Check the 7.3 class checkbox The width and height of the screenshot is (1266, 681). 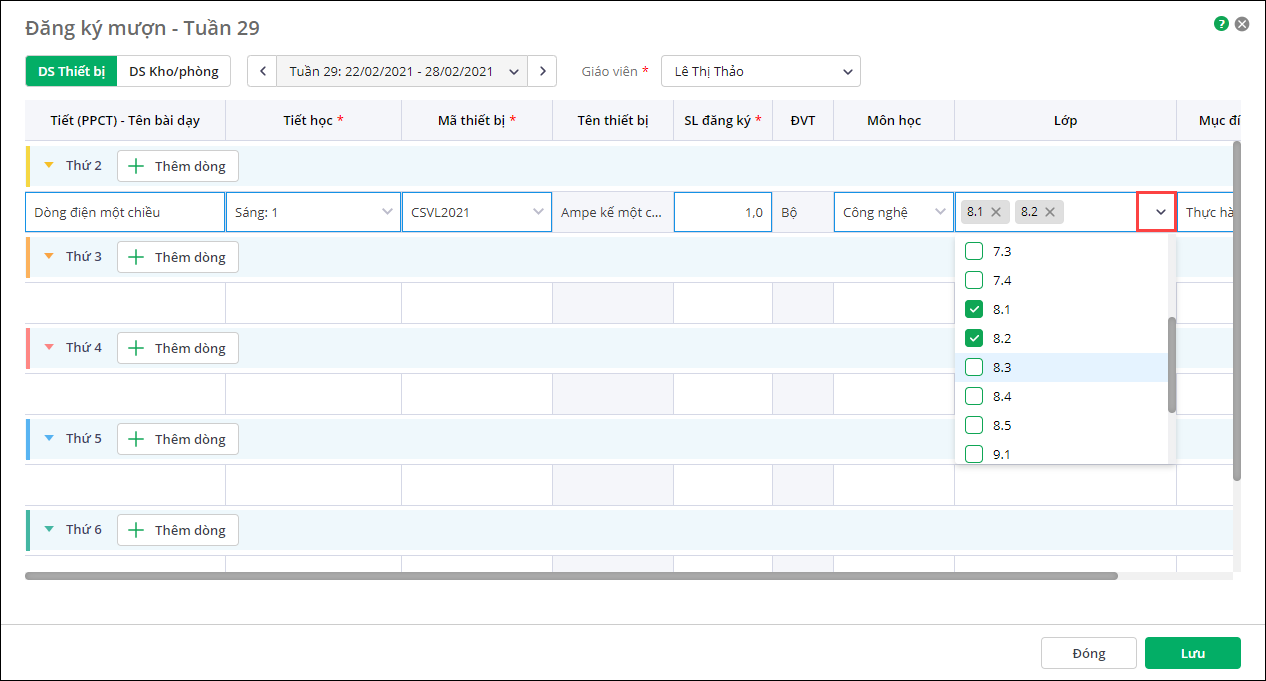pos(974,251)
